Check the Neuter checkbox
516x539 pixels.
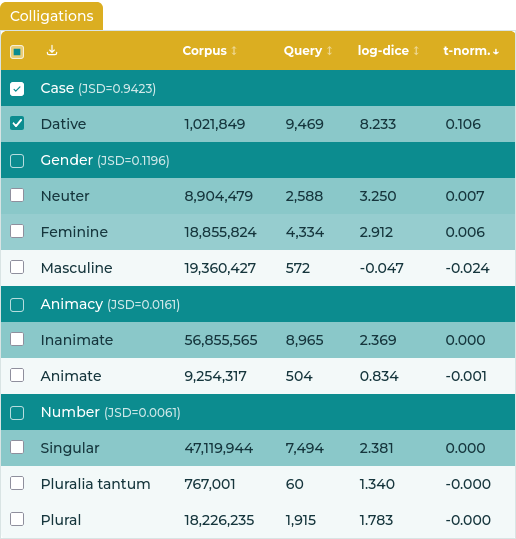coord(17,195)
